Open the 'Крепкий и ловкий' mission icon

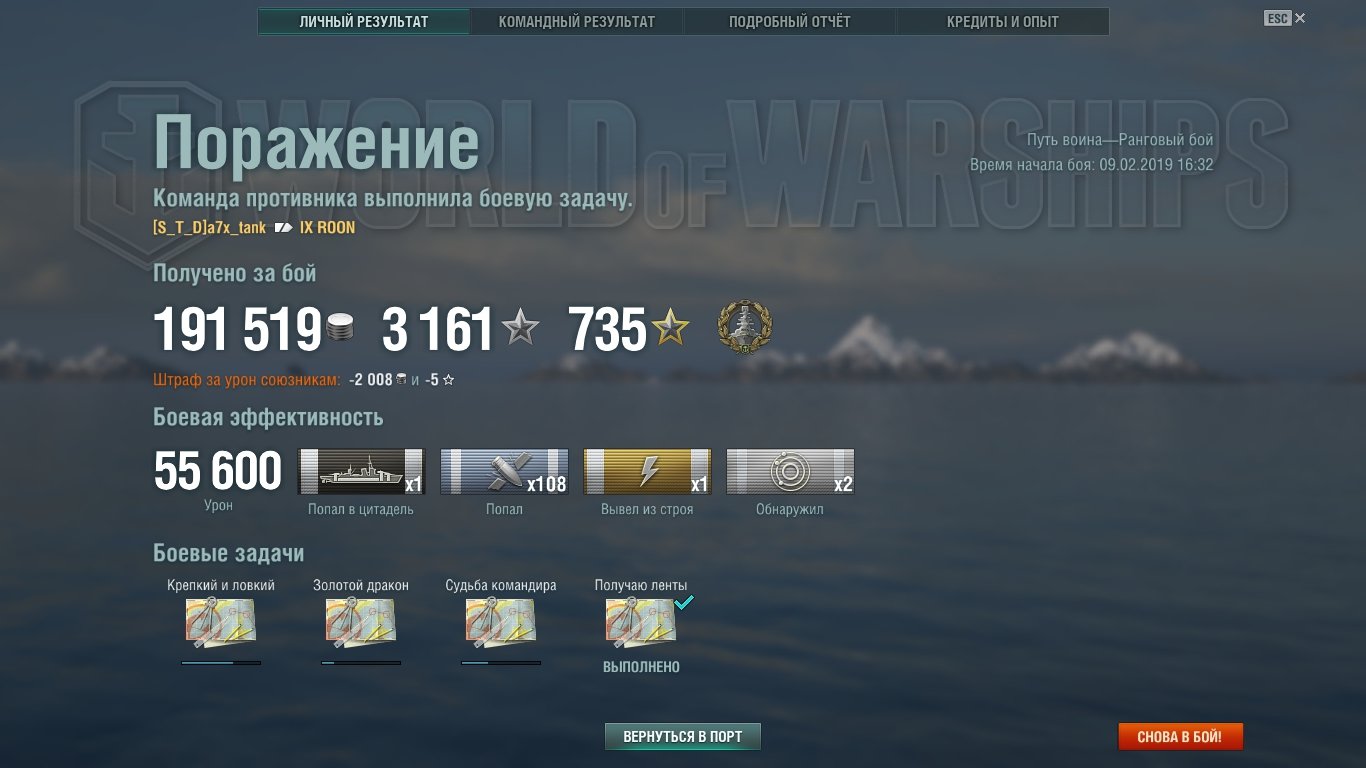[221, 622]
